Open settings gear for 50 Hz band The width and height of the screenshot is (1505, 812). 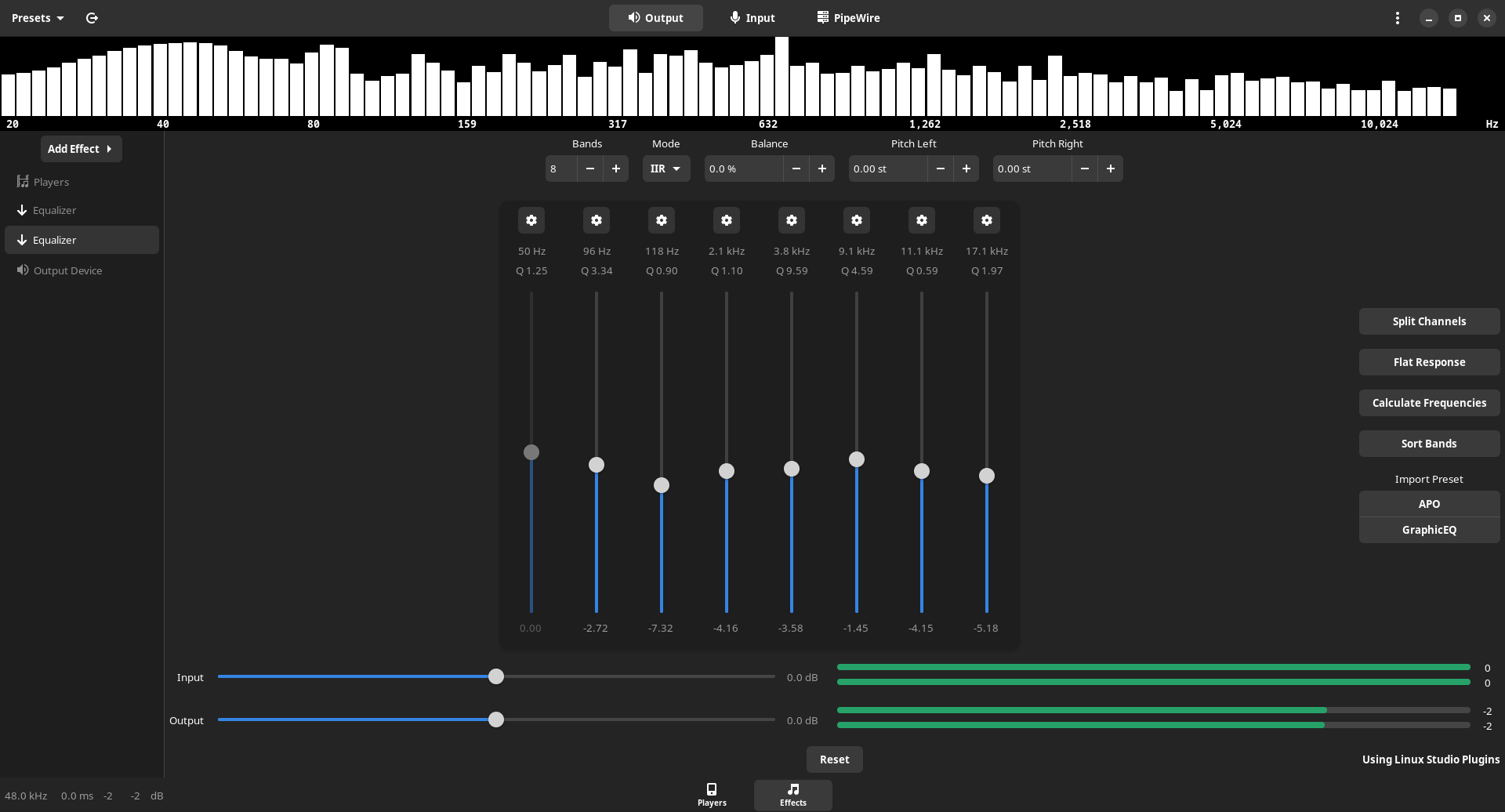(x=531, y=221)
